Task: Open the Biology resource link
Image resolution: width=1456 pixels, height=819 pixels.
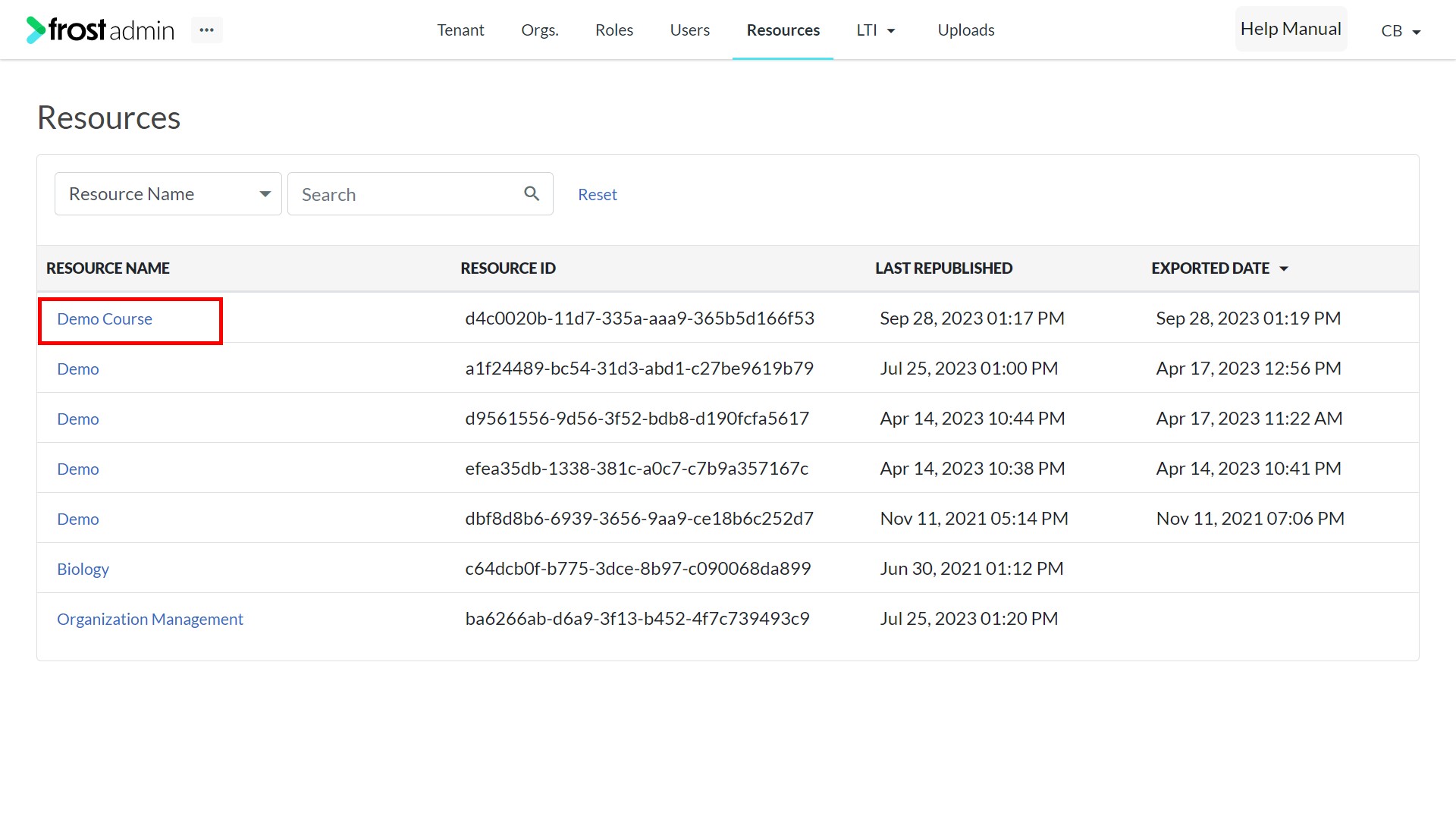Action: [83, 570]
